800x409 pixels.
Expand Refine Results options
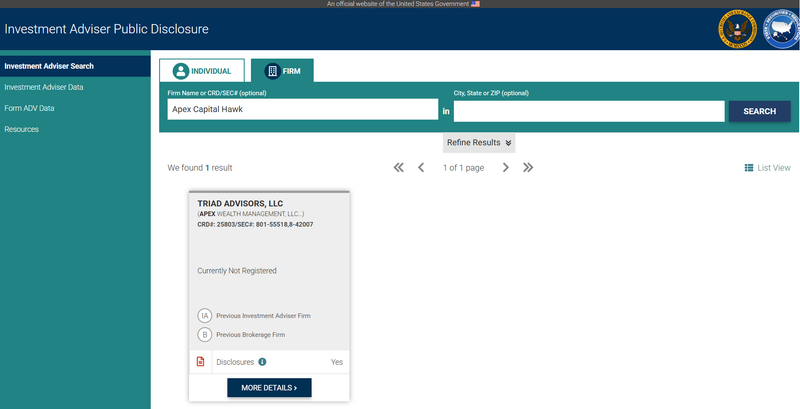pyautogui.click(x=479, y=143)
